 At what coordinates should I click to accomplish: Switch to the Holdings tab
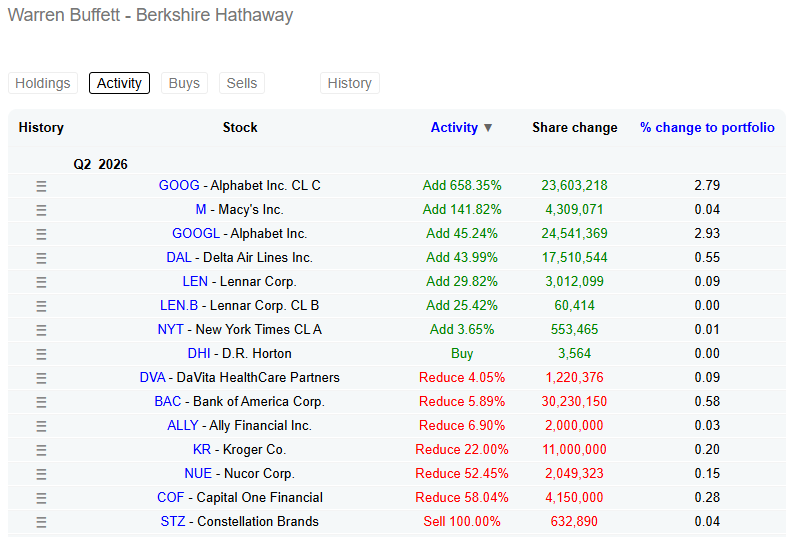tap(43, 83)
